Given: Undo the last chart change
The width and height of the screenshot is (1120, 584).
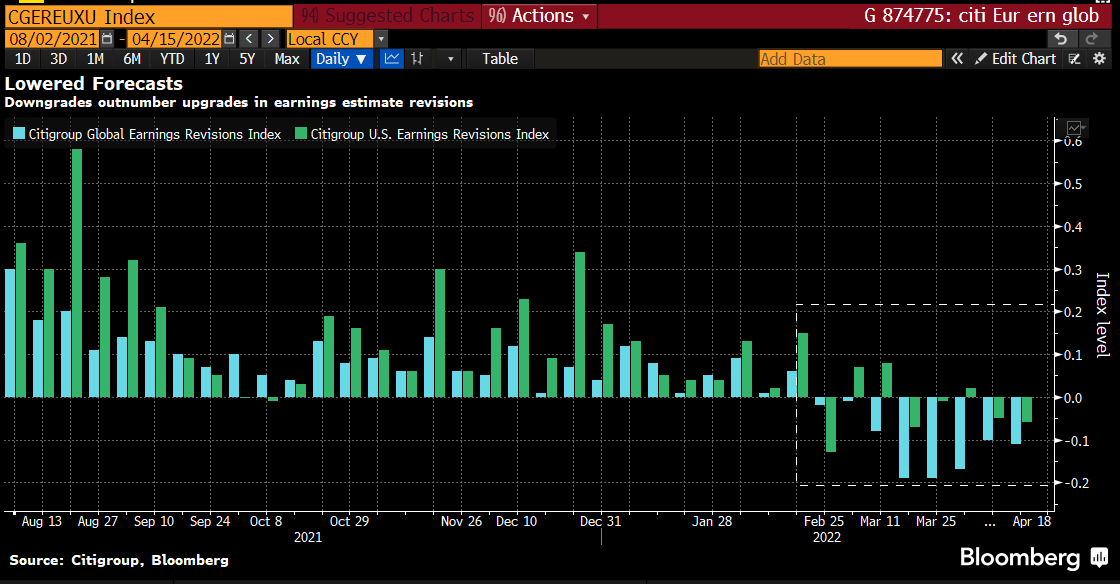Looking at the screenshot, I should click(x=1061, y=39).
